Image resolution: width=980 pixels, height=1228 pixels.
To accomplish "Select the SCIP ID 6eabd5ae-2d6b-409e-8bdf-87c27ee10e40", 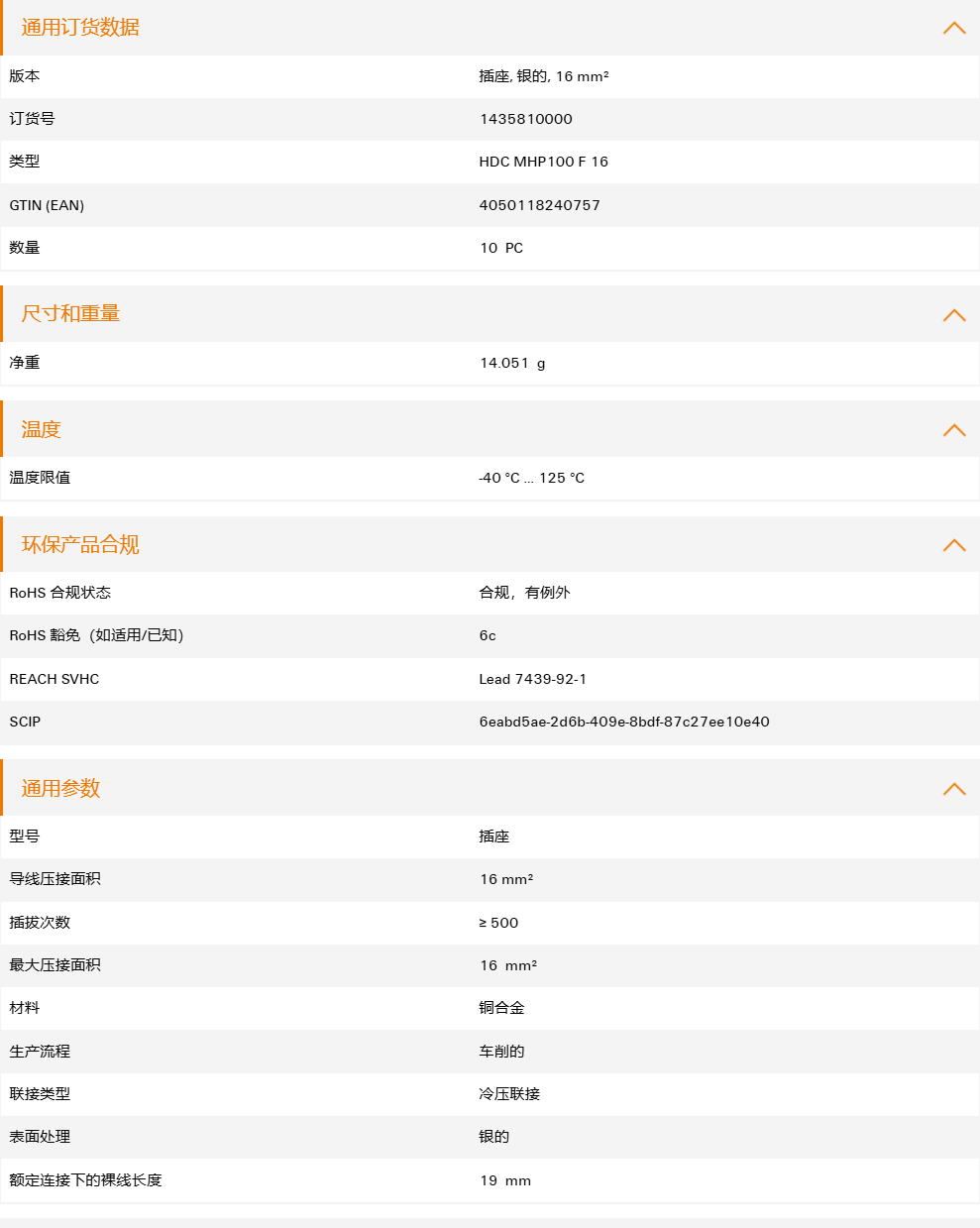I will coord(624,722).
